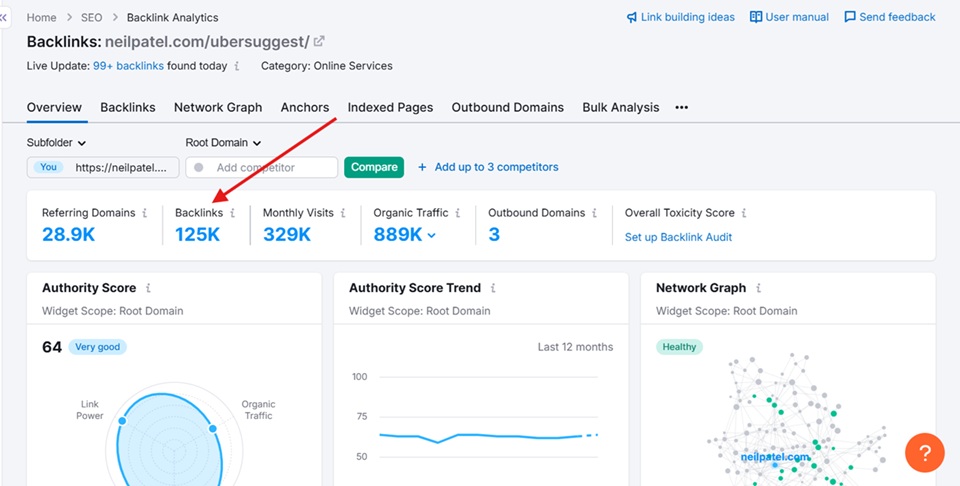960x486 pixels.
Task: Go to Home breadcrumb
Action: coord(42,18)
